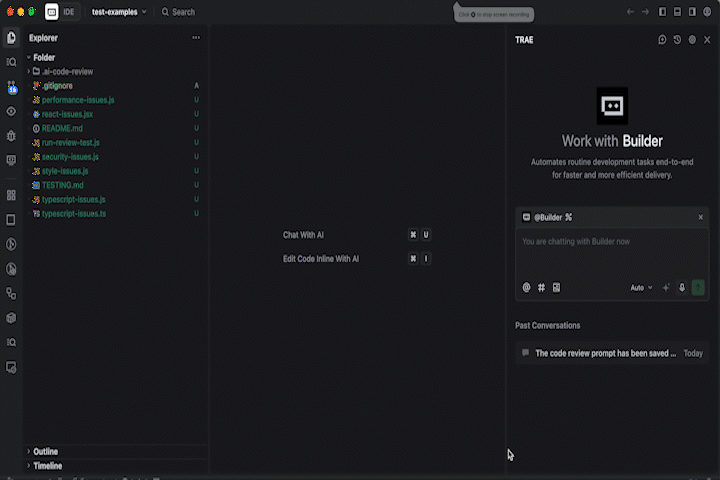
Task: Click the Builder robot logo image
Action: tap(612, 106)
